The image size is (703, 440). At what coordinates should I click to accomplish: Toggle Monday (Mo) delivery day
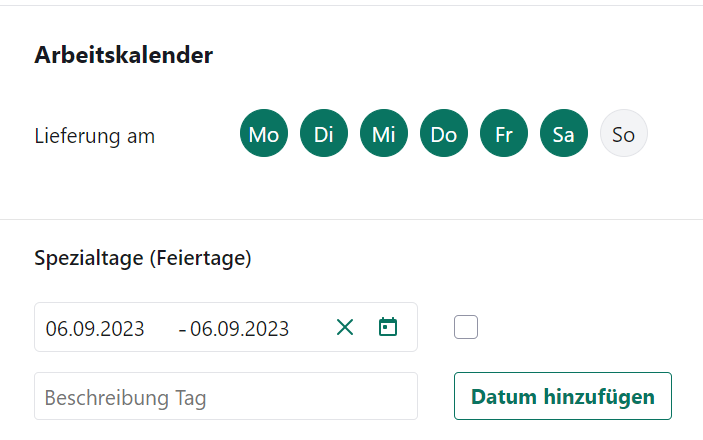point(264,135)
